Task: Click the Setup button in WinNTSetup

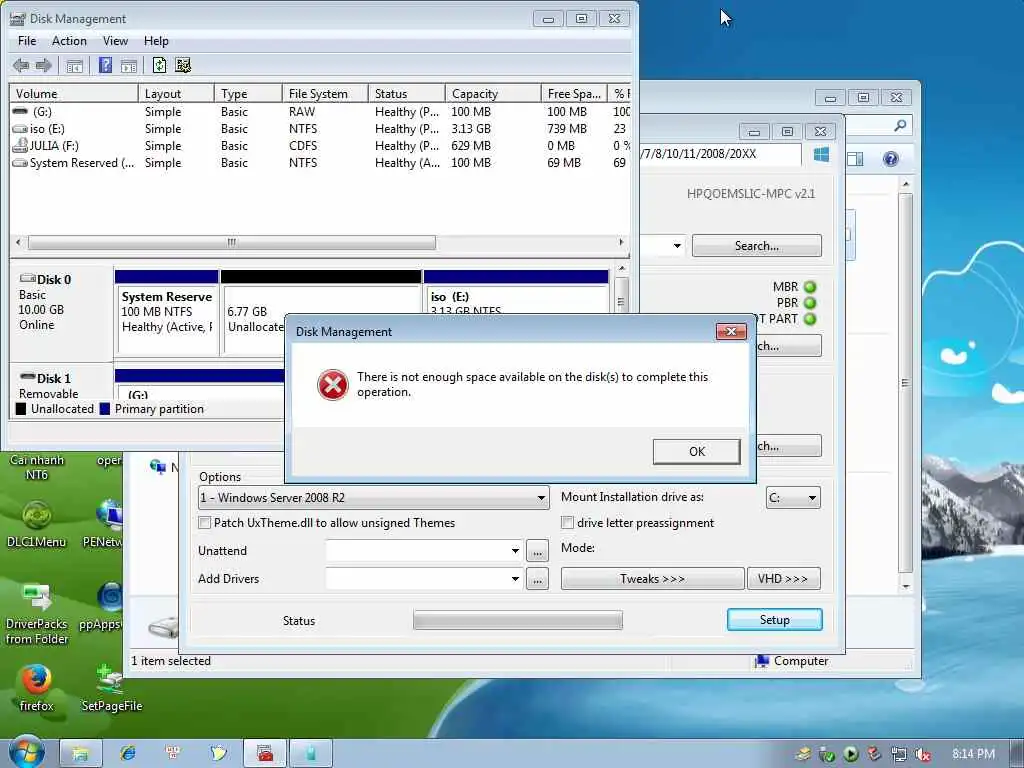Action: (x=775, y=620)
